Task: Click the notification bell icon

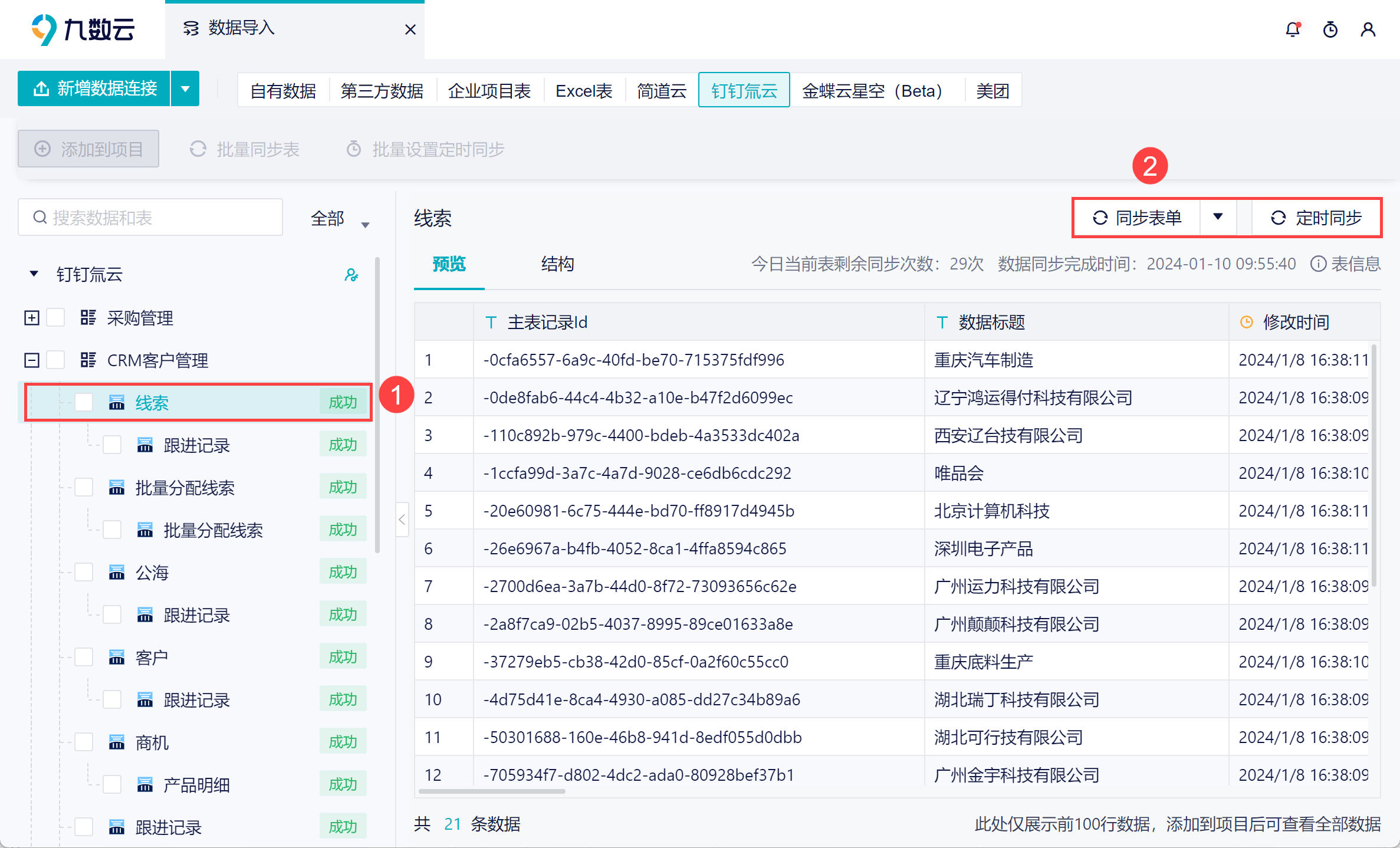Action: coord(1292,29)
